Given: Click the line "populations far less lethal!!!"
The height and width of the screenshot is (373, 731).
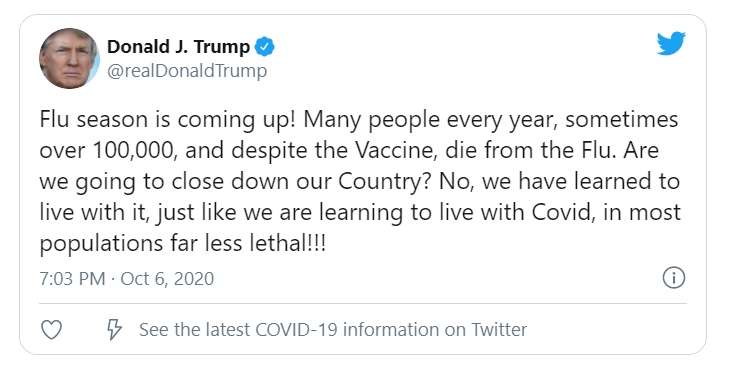Looking at the screenshot, I should (182, 244).
